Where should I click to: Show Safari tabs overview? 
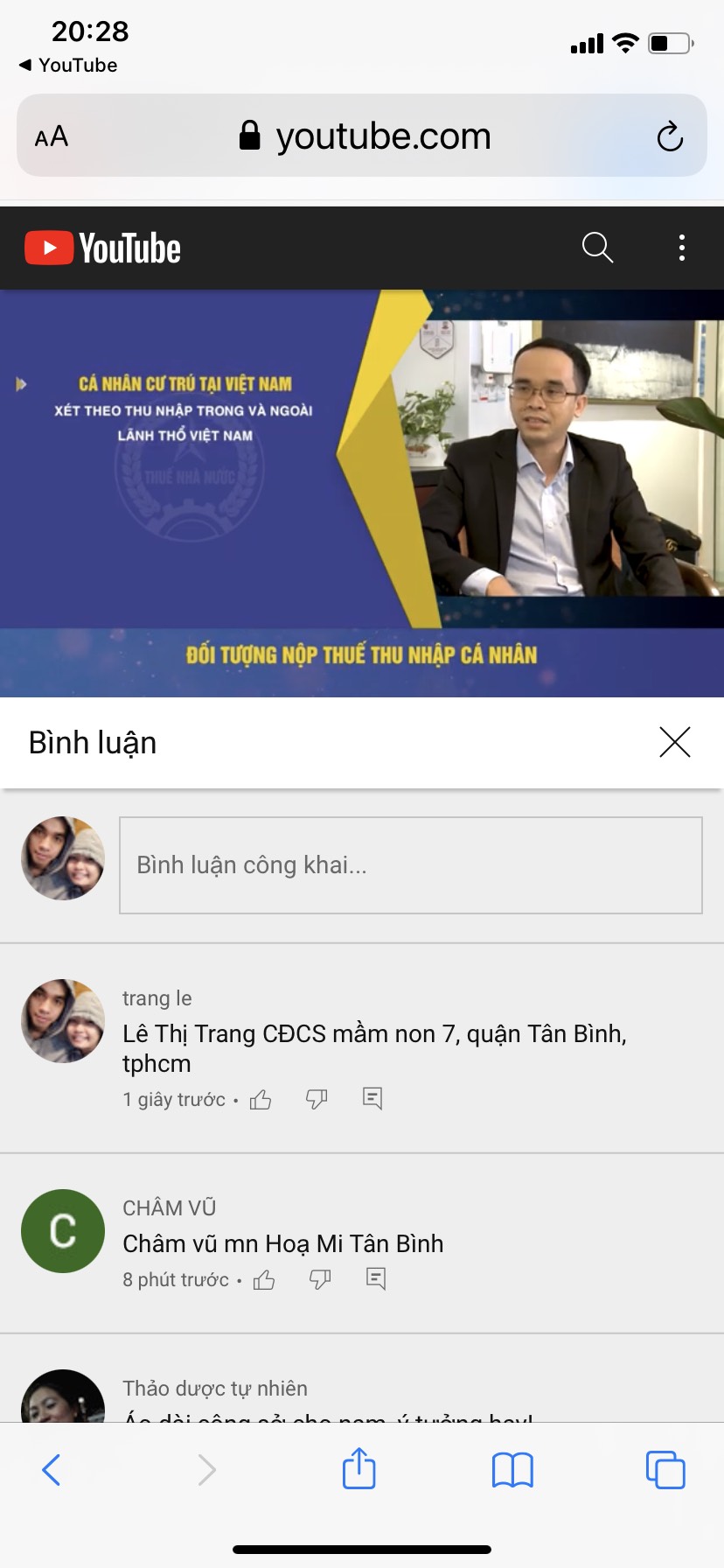click(x=665, y=1470)
